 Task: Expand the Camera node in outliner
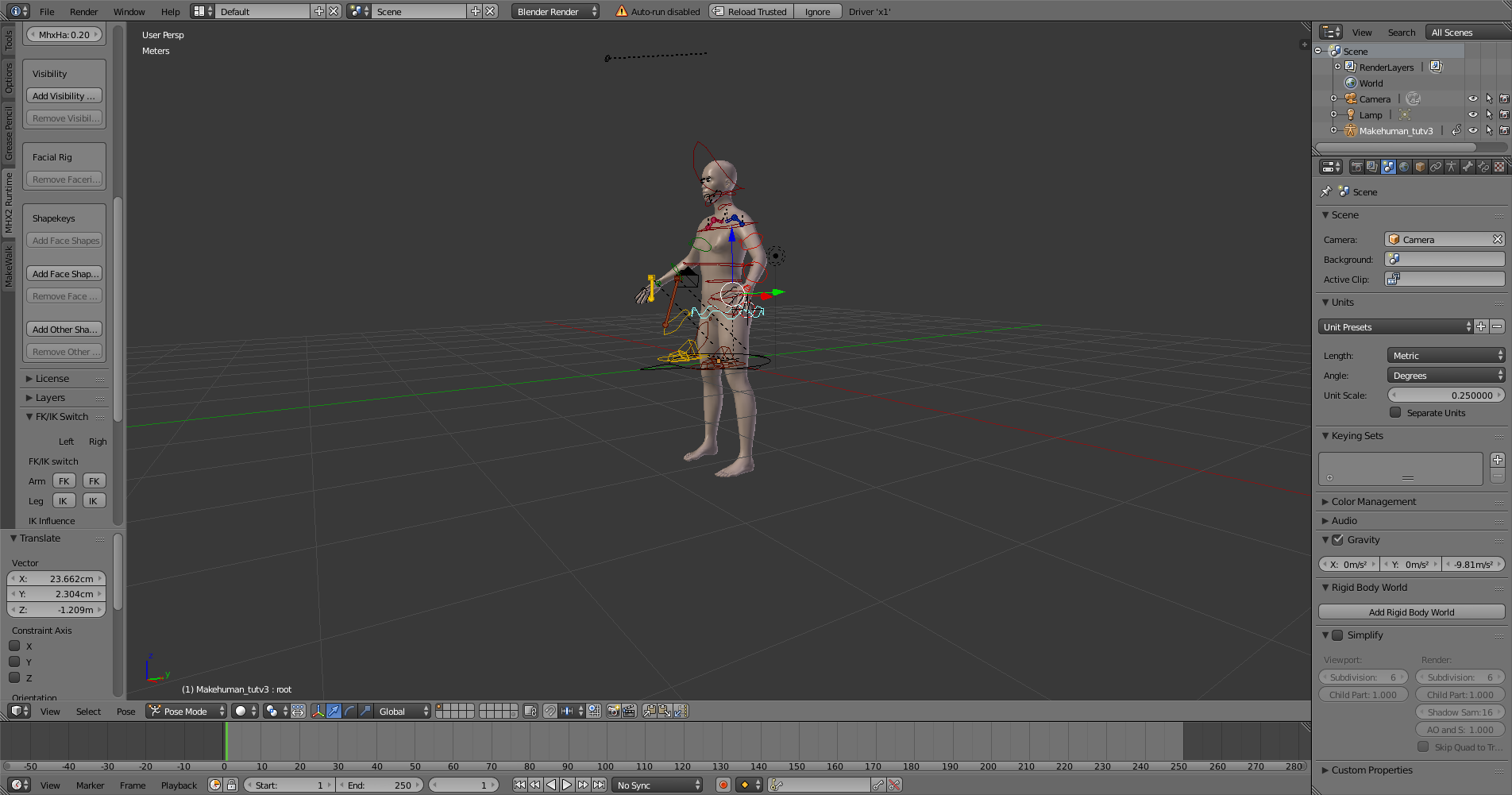pos(1334,98)
